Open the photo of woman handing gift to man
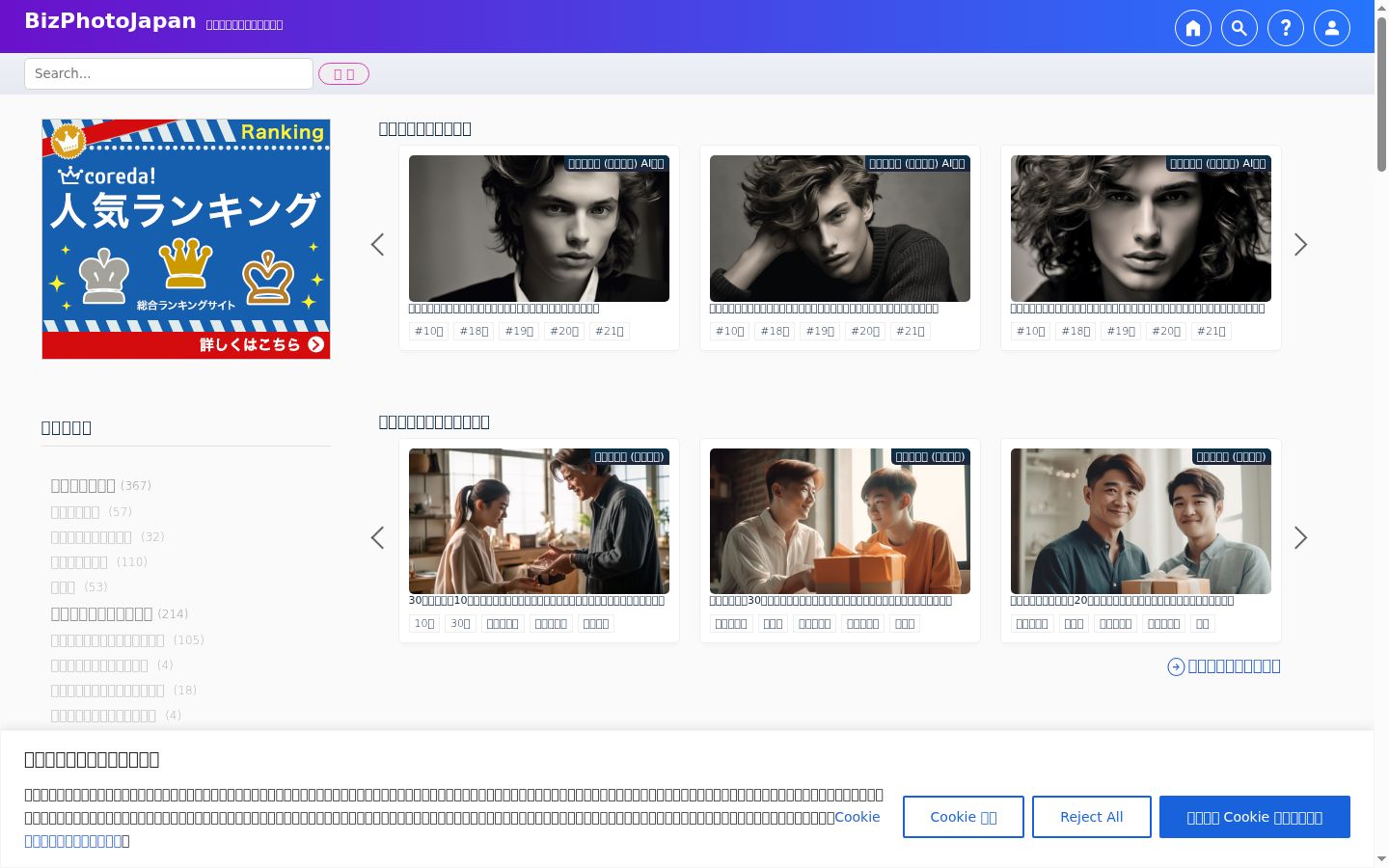This screenshot has height=868, width=1389. tap(539, 521)
